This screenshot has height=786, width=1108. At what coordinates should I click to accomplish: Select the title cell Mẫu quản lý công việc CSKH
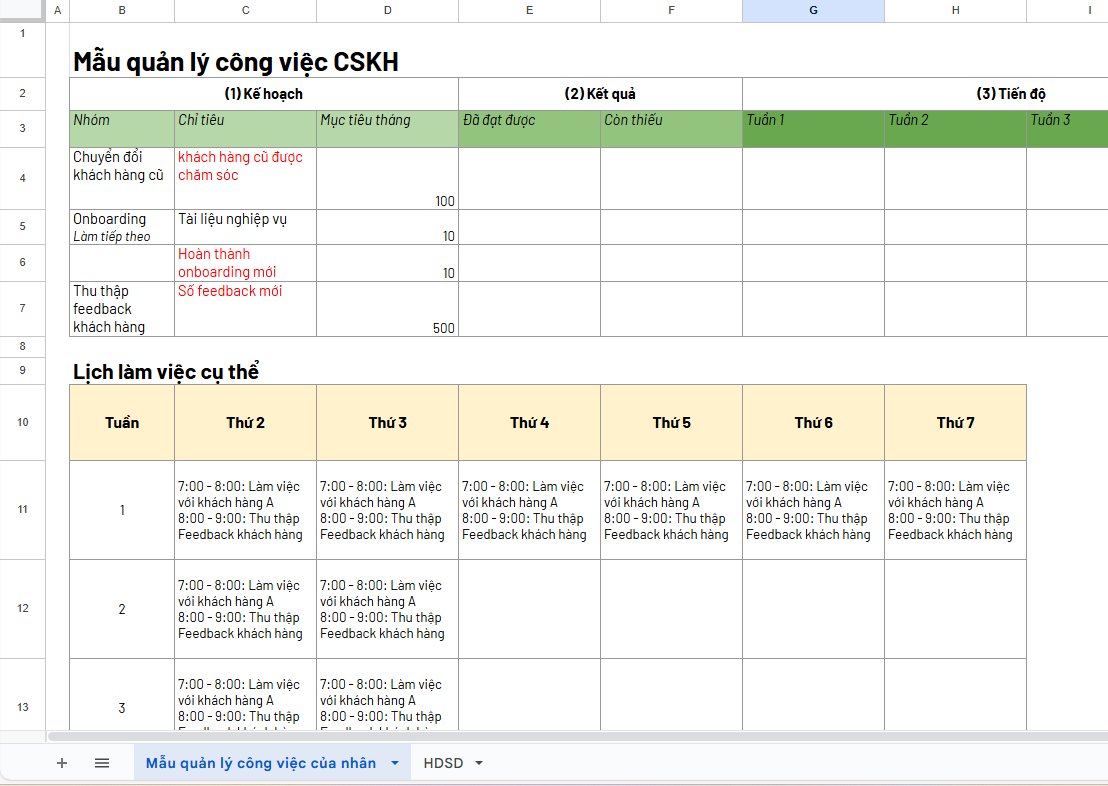[x=236, y=62]
